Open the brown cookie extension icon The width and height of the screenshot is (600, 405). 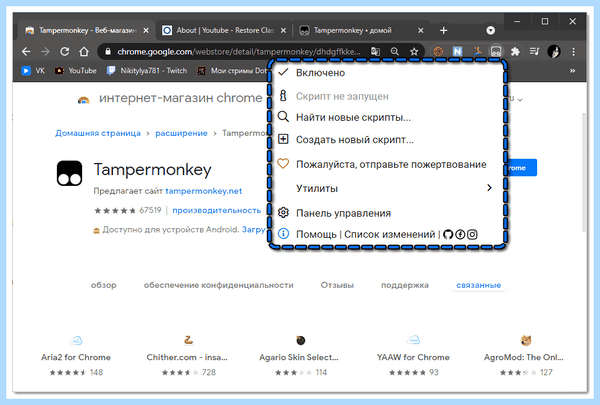click(x=439, y=51)
